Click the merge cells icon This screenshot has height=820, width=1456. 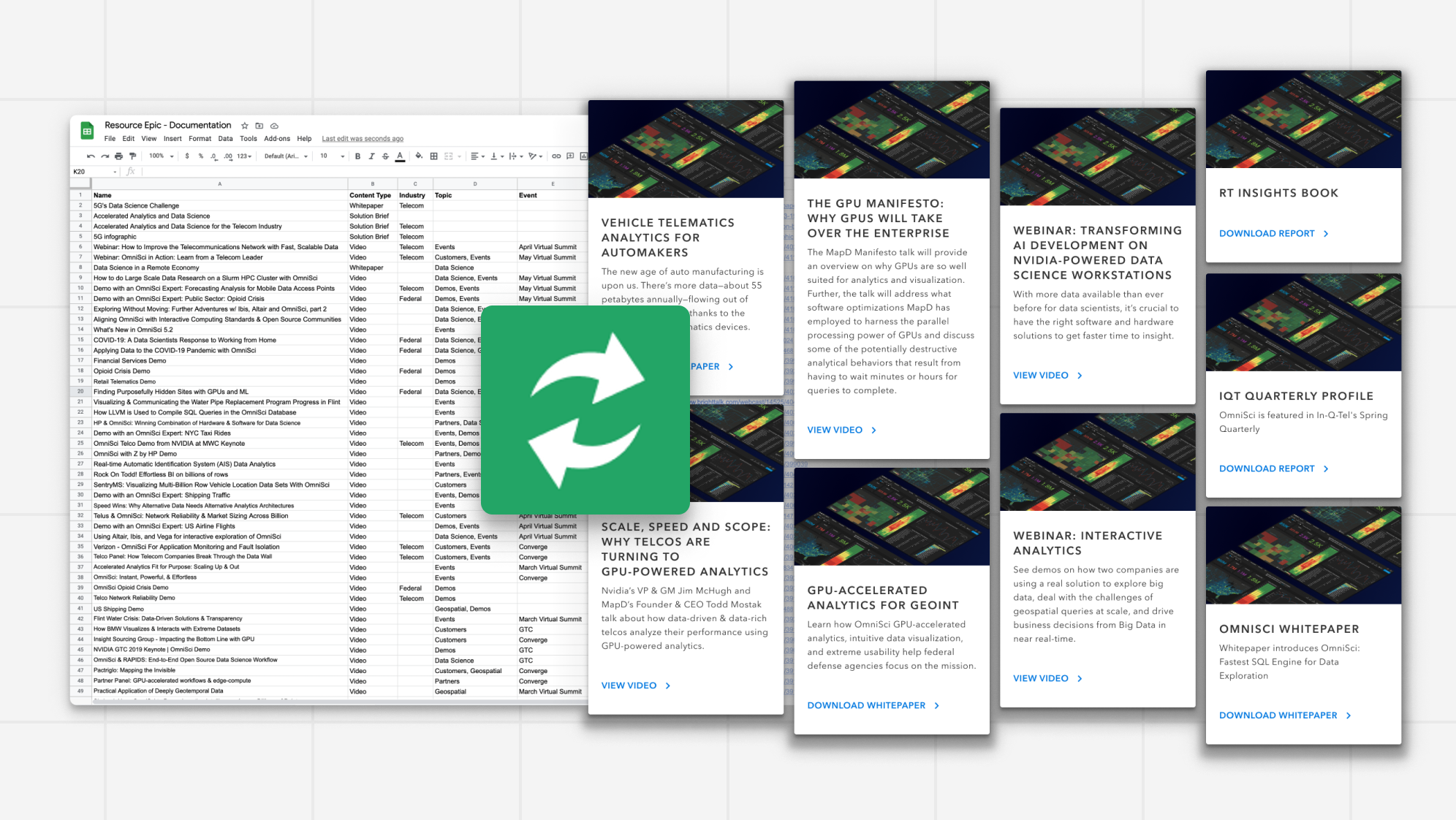coord(449,156)
